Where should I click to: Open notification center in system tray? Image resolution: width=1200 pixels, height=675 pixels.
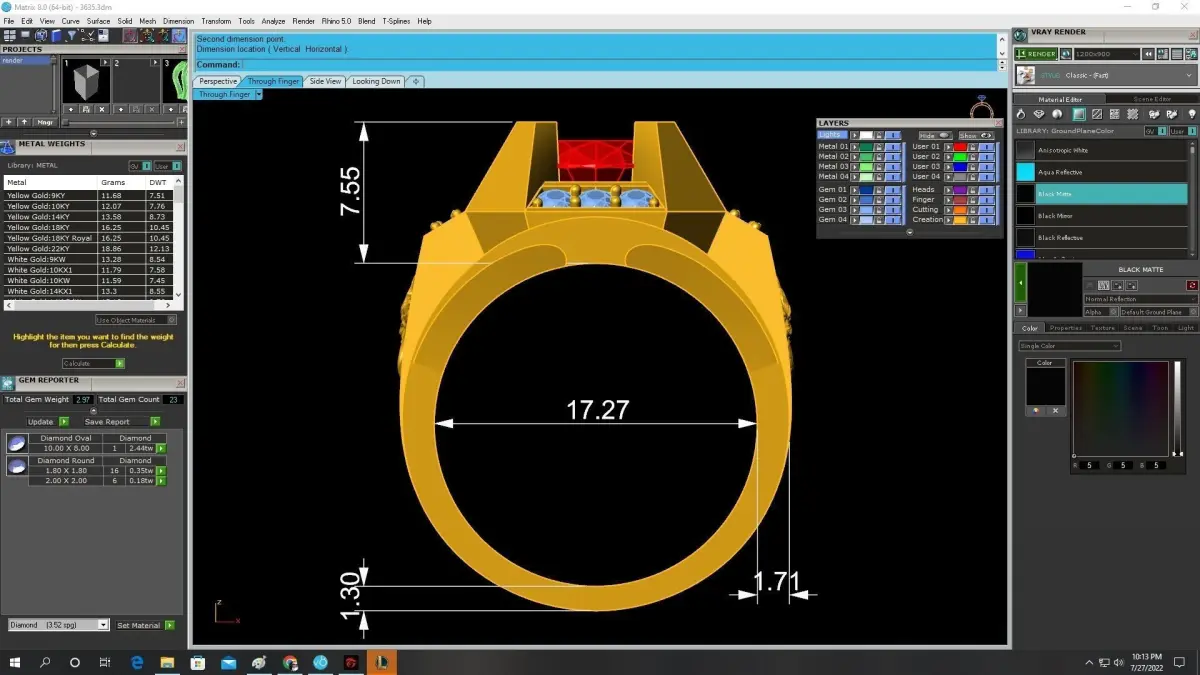[1180, 662]
